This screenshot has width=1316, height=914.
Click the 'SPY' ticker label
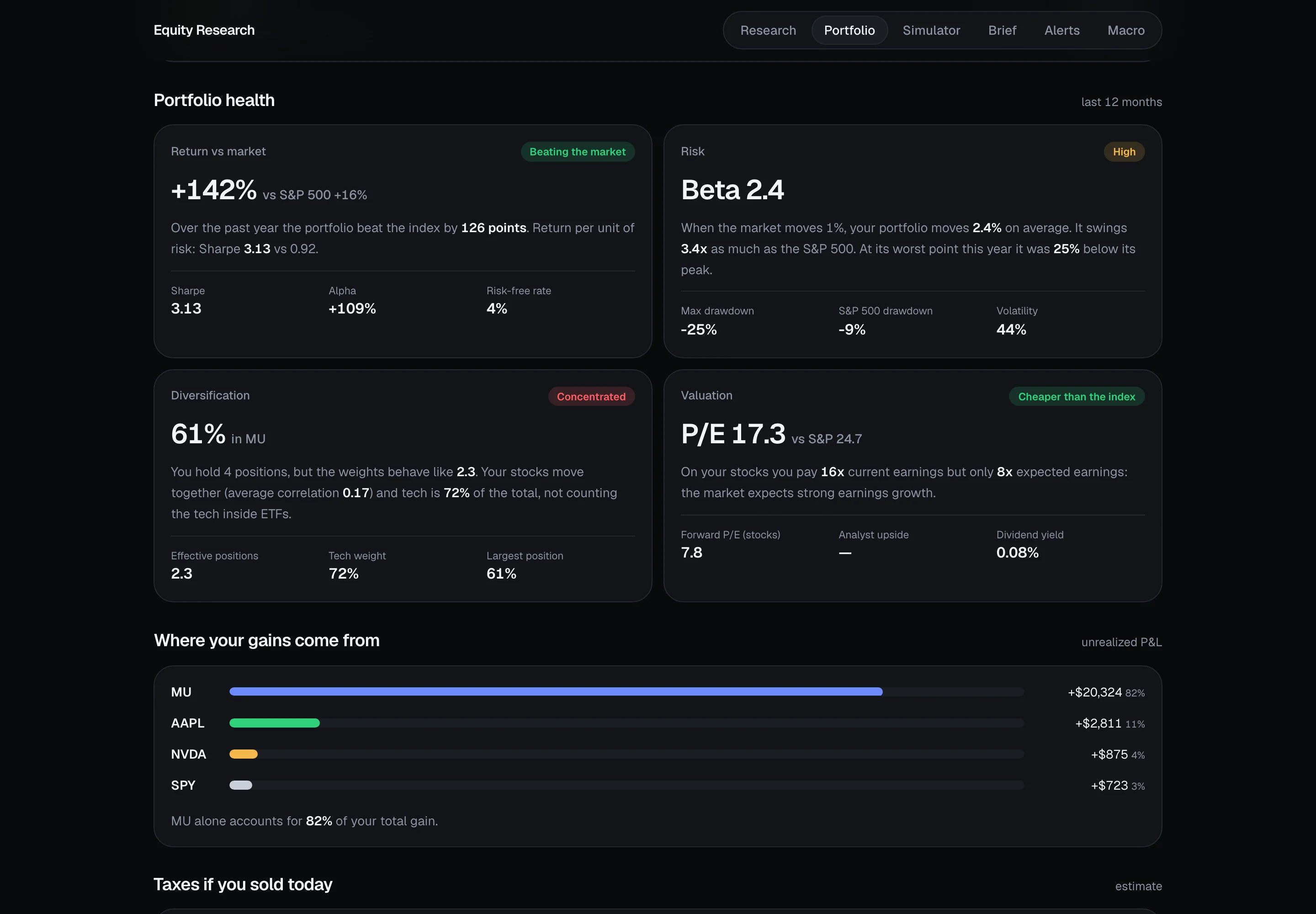(x=183, y=785)
